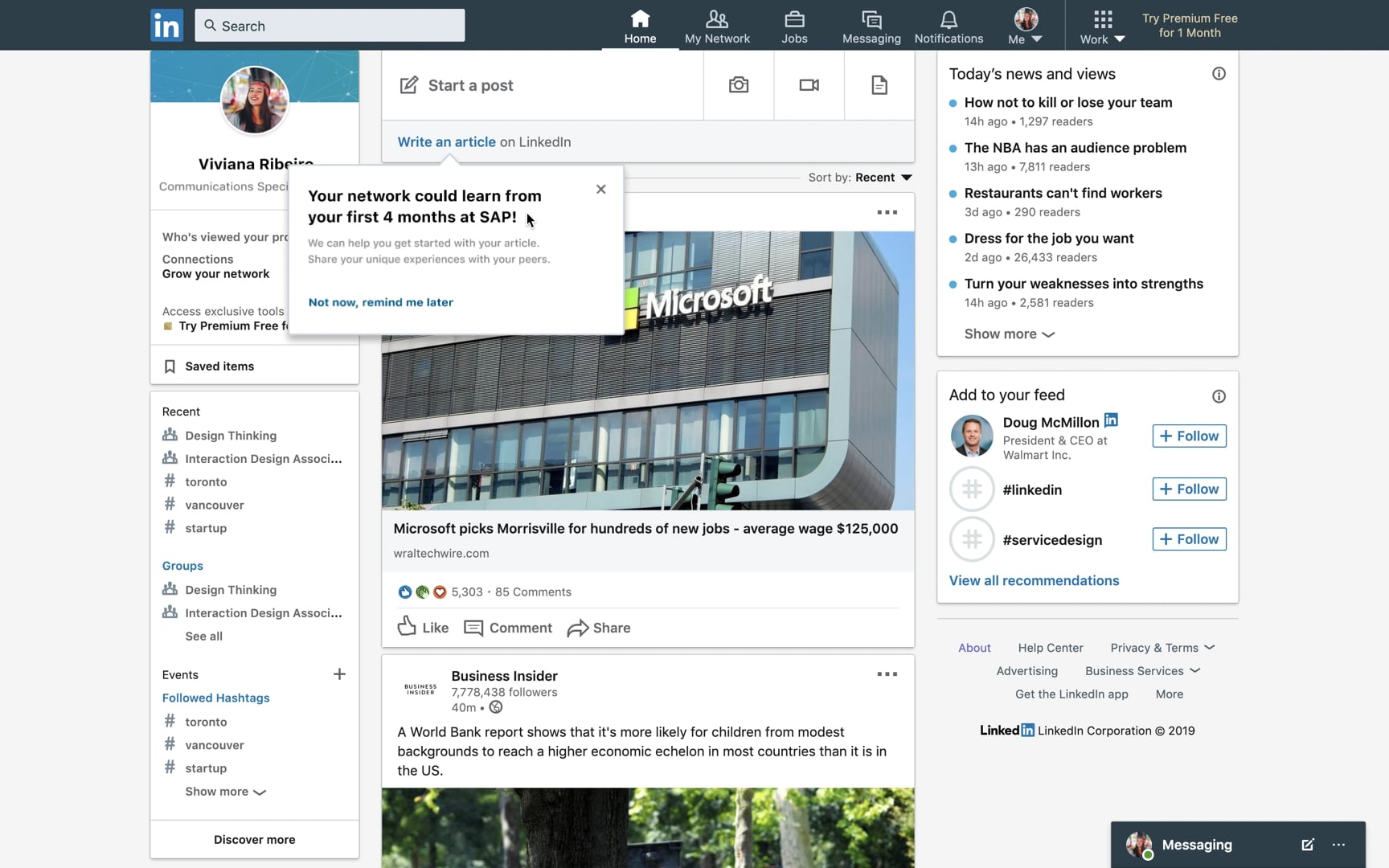Image resolution: width=1389 pixels, height=868 pixels.
Task: Click the Search input field
Action: coord(330,26)
